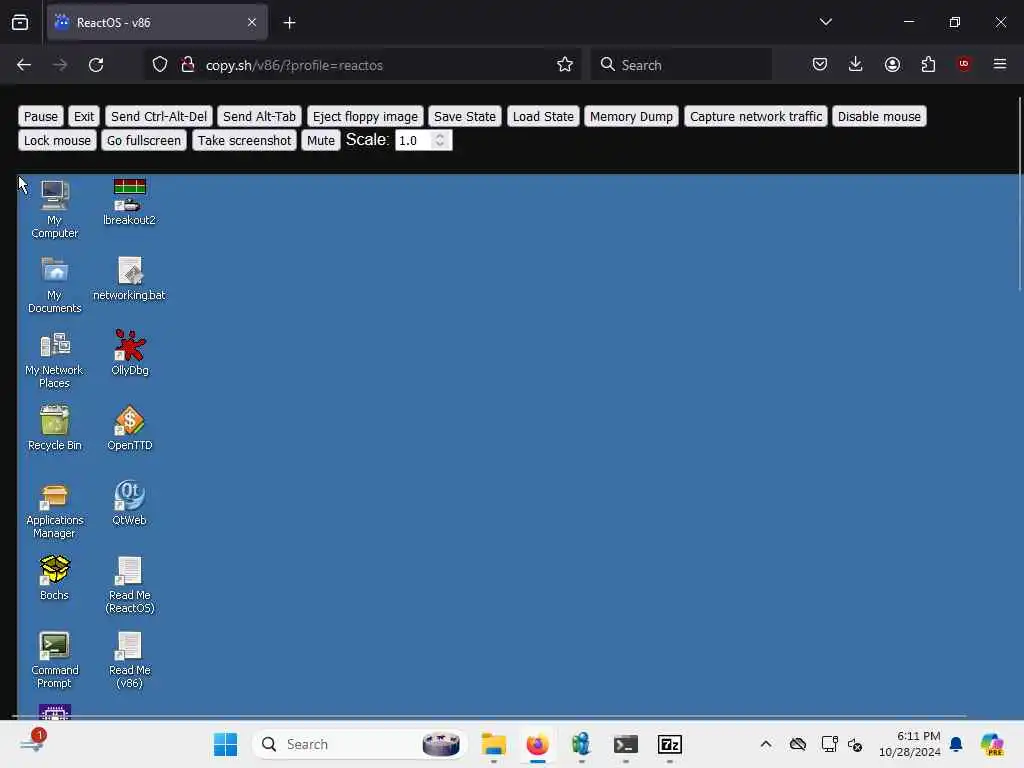The width and height of the screenshot is (1024, 768).
Task: Start Capture network traffic
Action: [x=756, y=116]
